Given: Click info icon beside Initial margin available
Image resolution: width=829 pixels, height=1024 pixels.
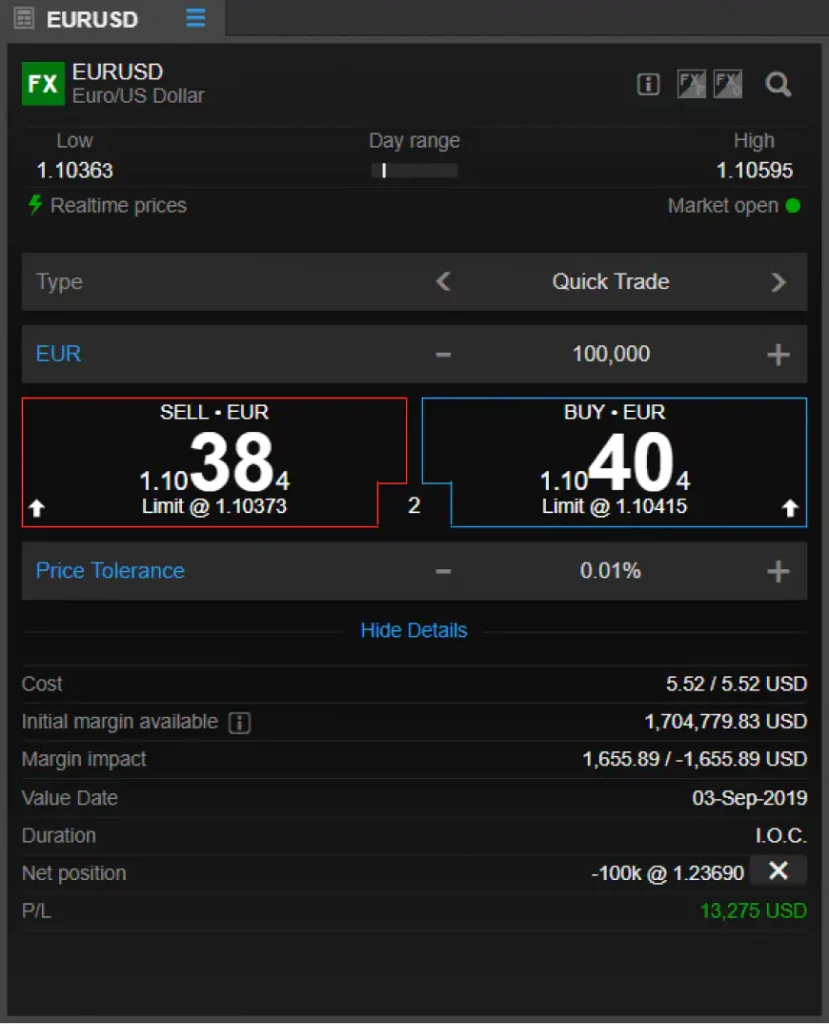Looking at the screenshot, I should (x=239, y=722).
